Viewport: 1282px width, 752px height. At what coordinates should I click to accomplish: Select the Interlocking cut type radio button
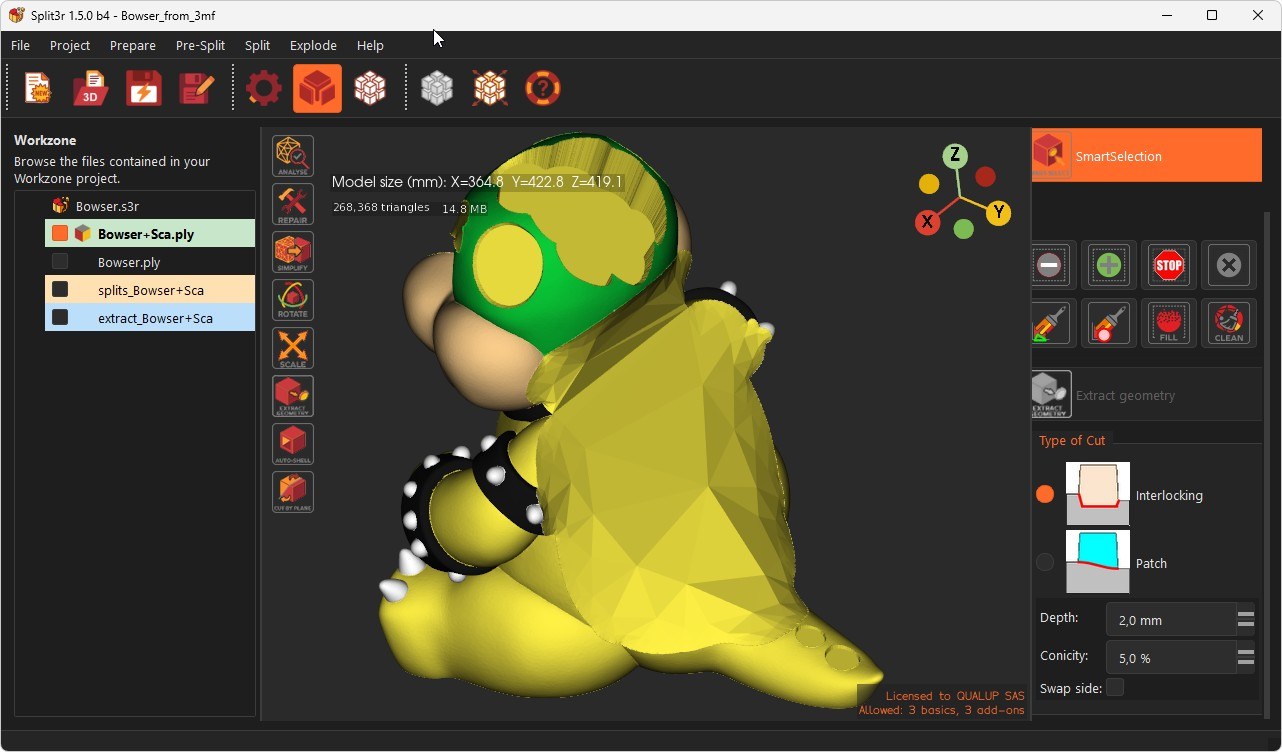click(1045, 494)
